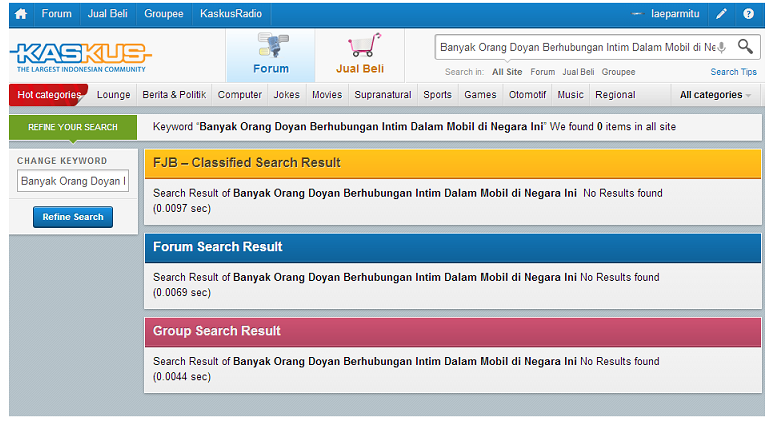Limit search to Forum option
This screenshot has height=427, width=775.
coord(543,72)
